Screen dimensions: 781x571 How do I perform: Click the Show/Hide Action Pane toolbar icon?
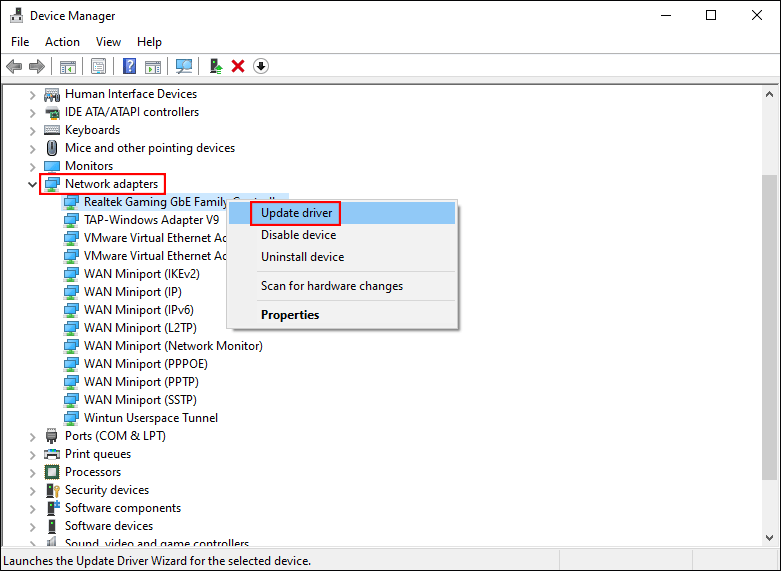pyautogui.click(x=153, y=66)
